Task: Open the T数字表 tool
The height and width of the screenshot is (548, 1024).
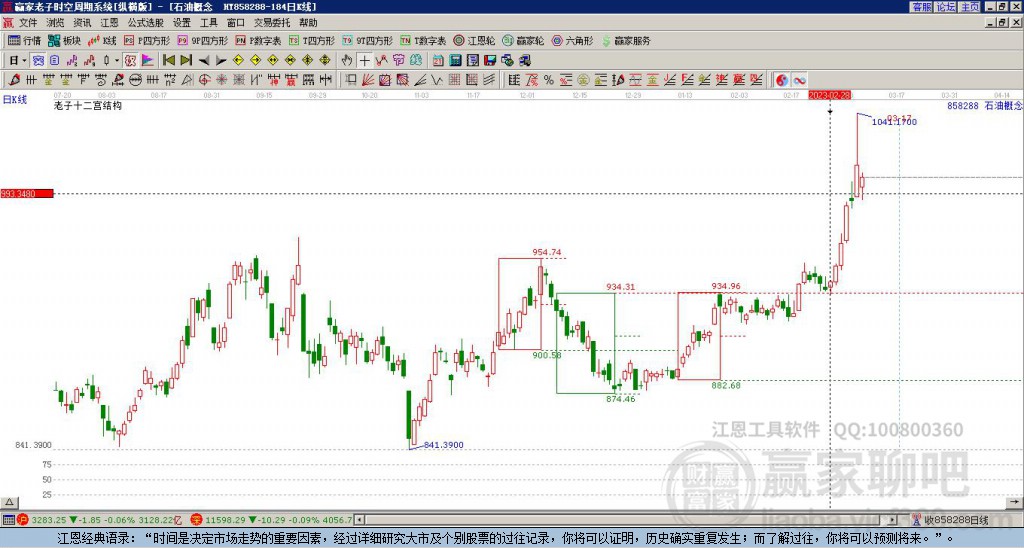Action: 423,40
